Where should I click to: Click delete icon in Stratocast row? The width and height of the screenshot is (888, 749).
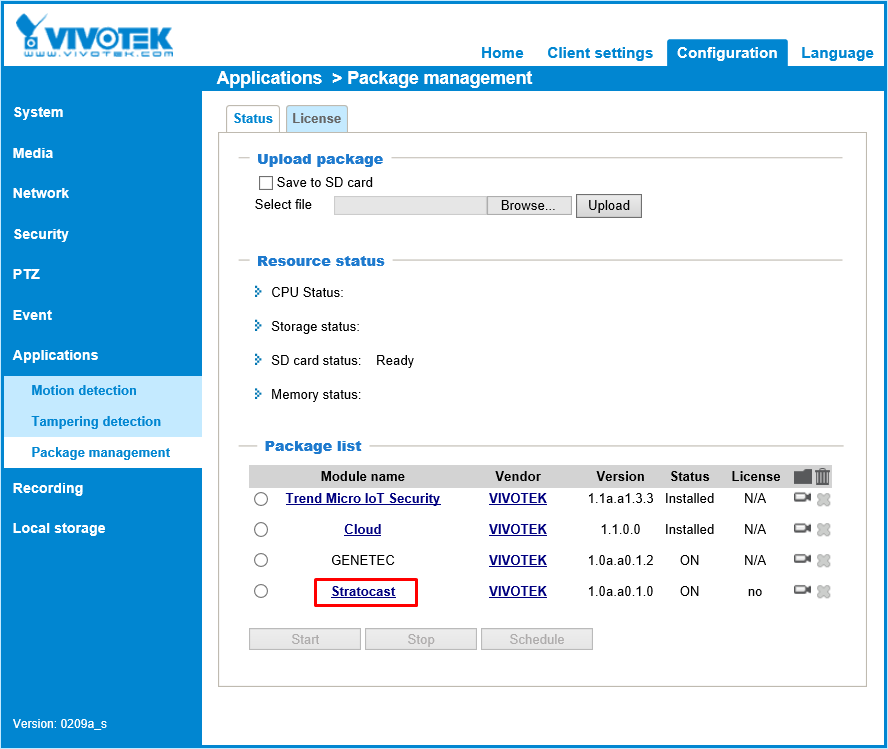(823, 592)
